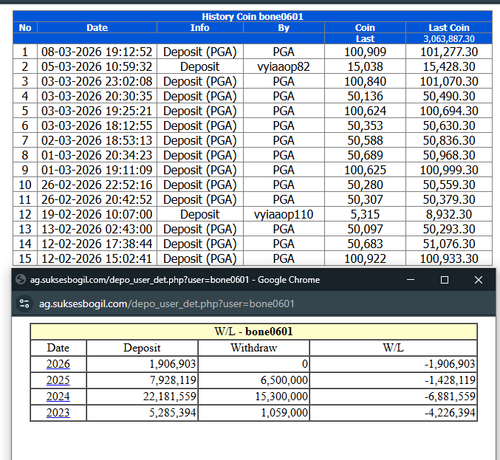Click the globe favicon in popup title bar
The height and width of the screenshot is (460, 500).
point(21,280)
